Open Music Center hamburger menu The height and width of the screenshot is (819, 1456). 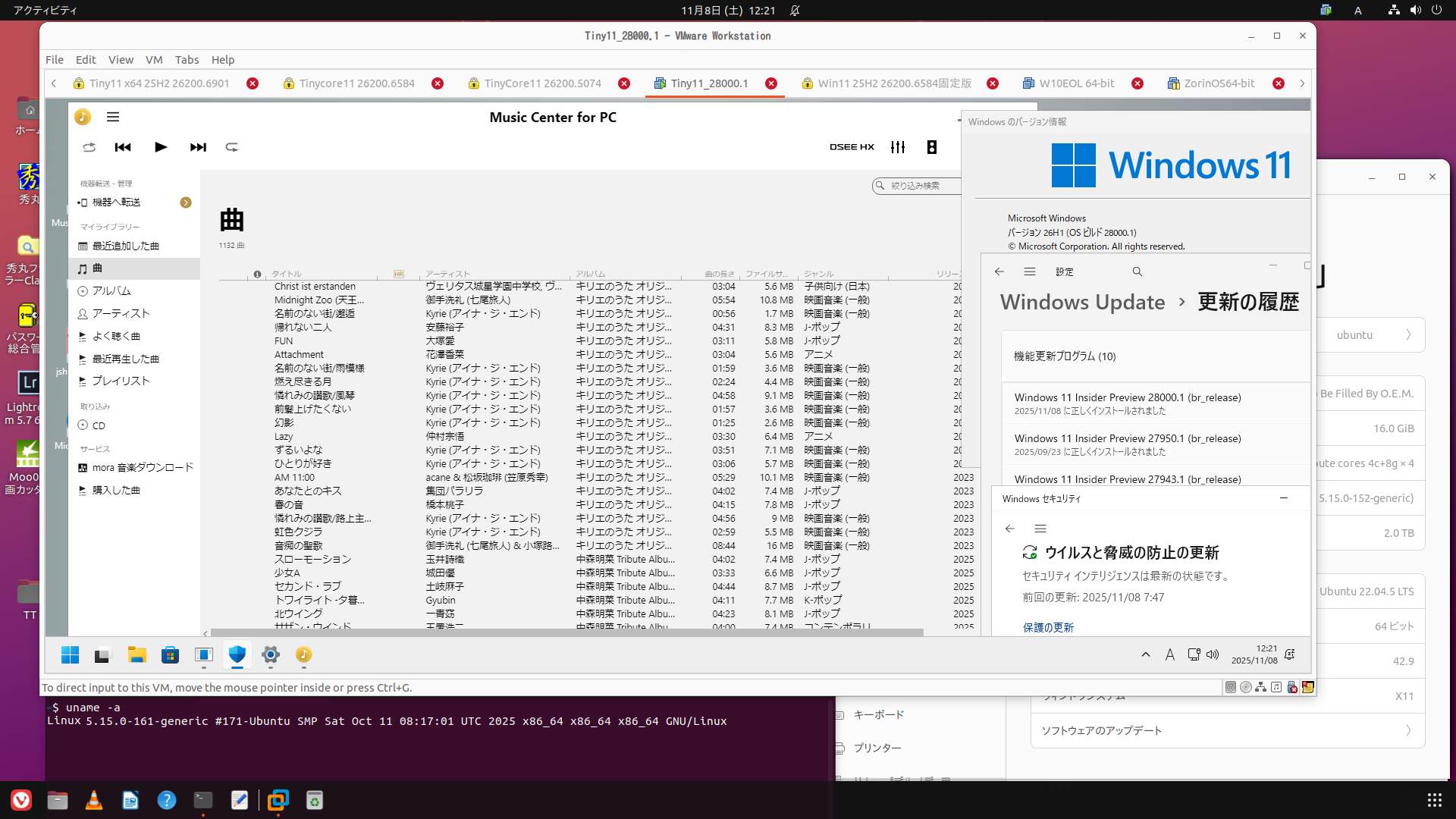point(113,117)
